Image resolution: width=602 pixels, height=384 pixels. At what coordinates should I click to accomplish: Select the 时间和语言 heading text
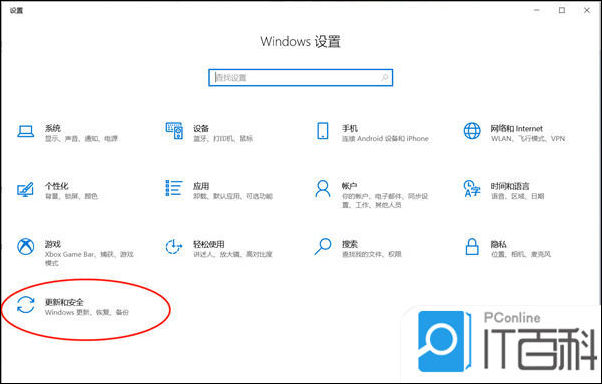[510, 186]
